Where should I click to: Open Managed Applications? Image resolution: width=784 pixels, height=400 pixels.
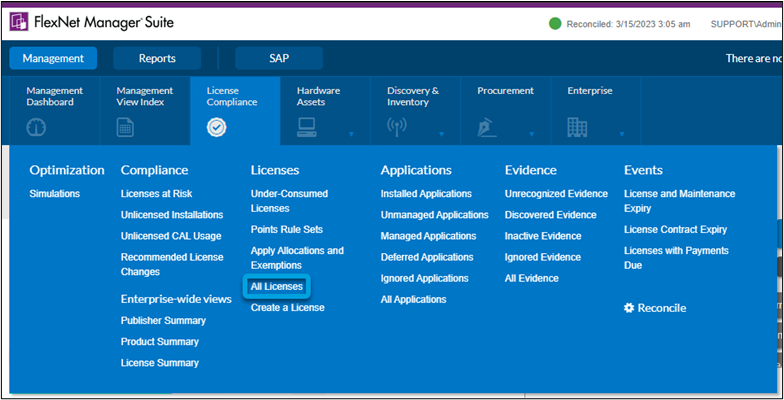428,236
